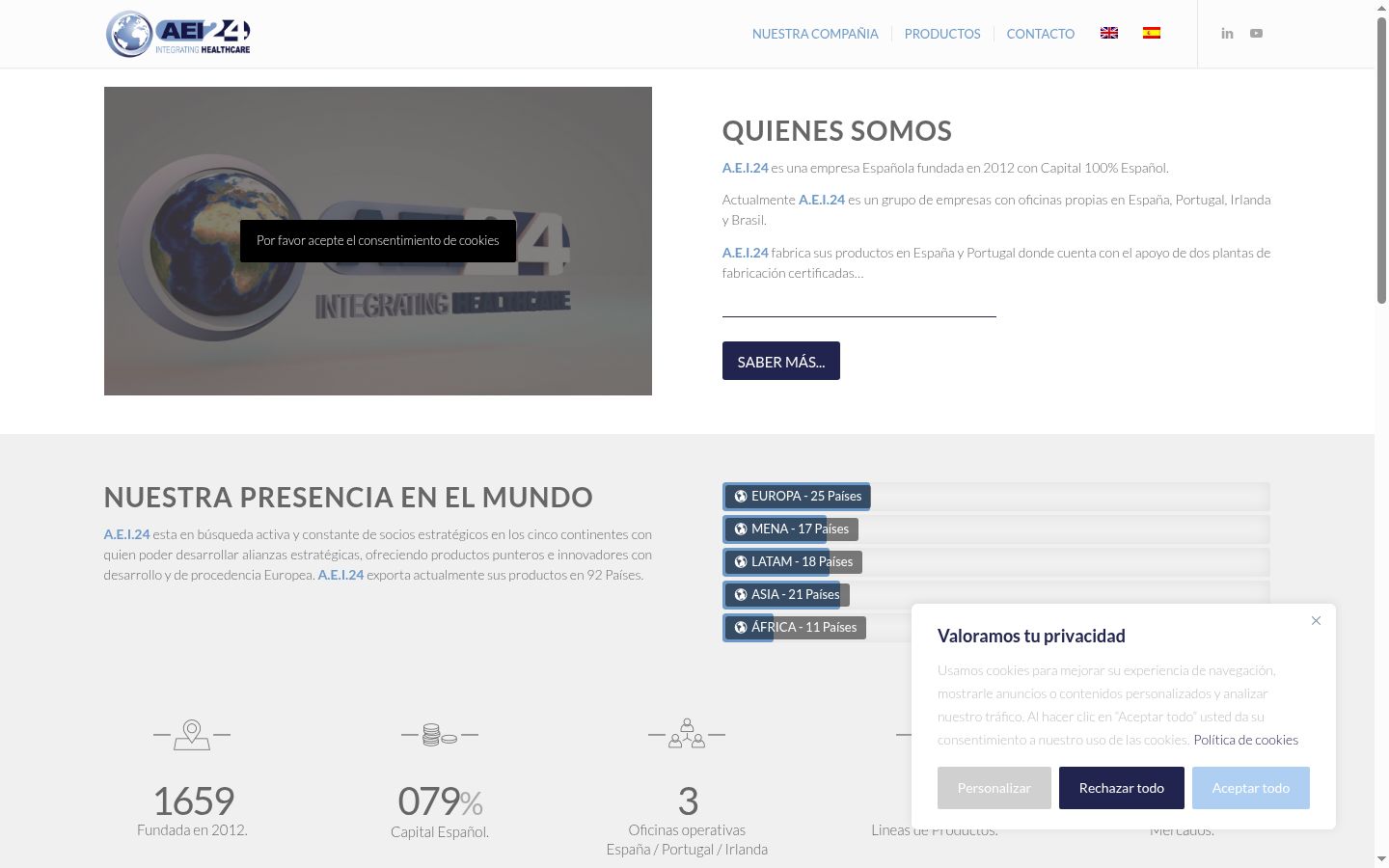This screenshot has width=1389, height=868.
Task: Click Rechazar todo to reject cookies
Action: click(x=1122, y=788)
